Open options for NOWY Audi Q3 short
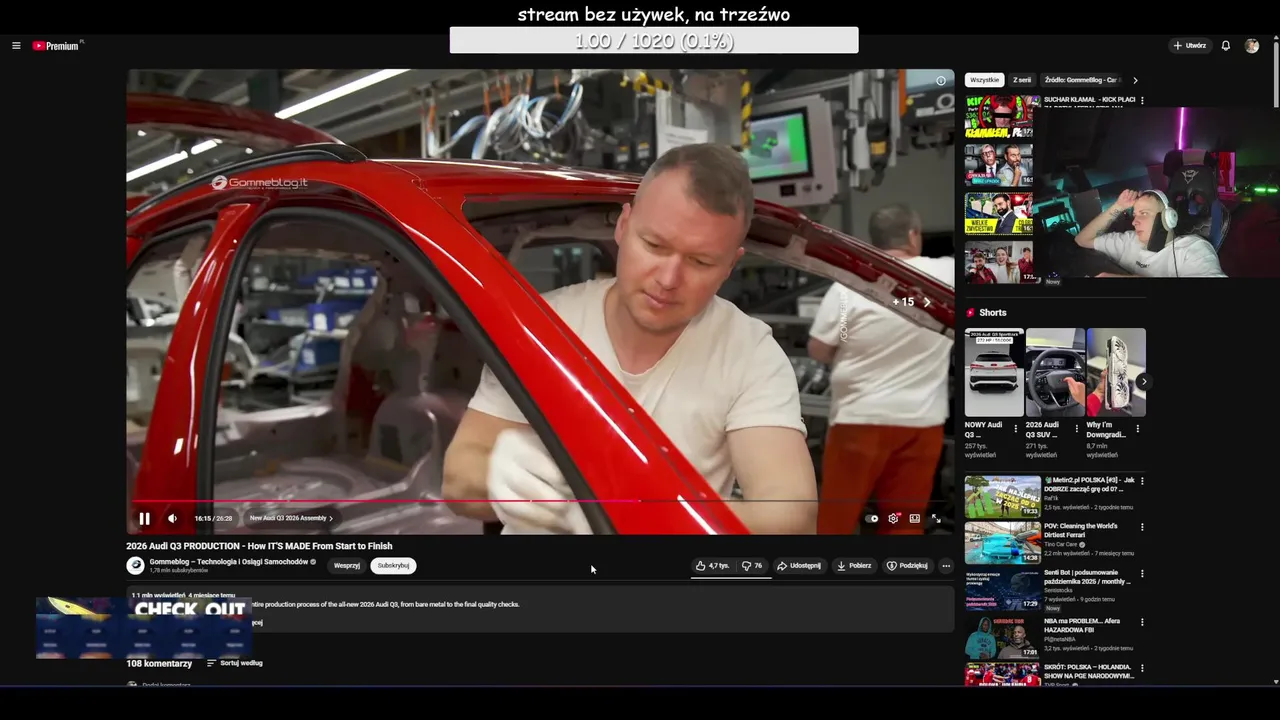The height and width of the screenshot is (720, 1280). [1016, 428]
